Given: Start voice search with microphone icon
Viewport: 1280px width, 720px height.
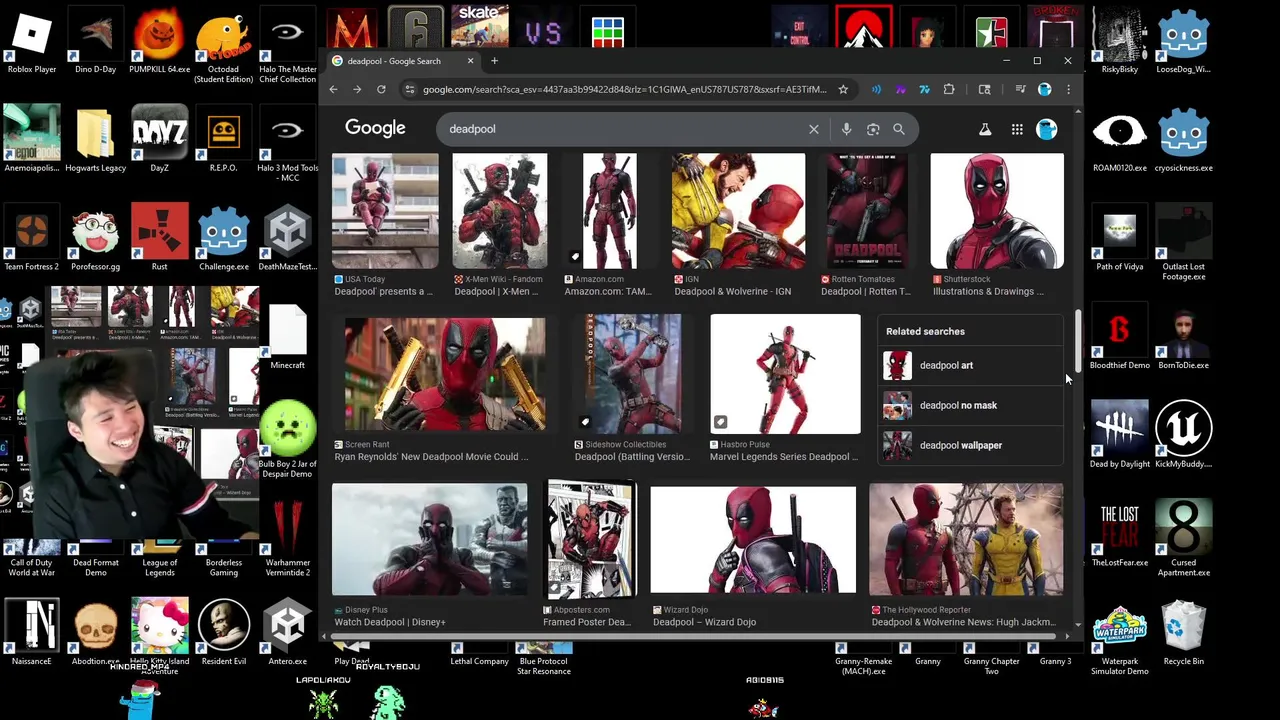Looking at the screenshot, I should 846,129.
